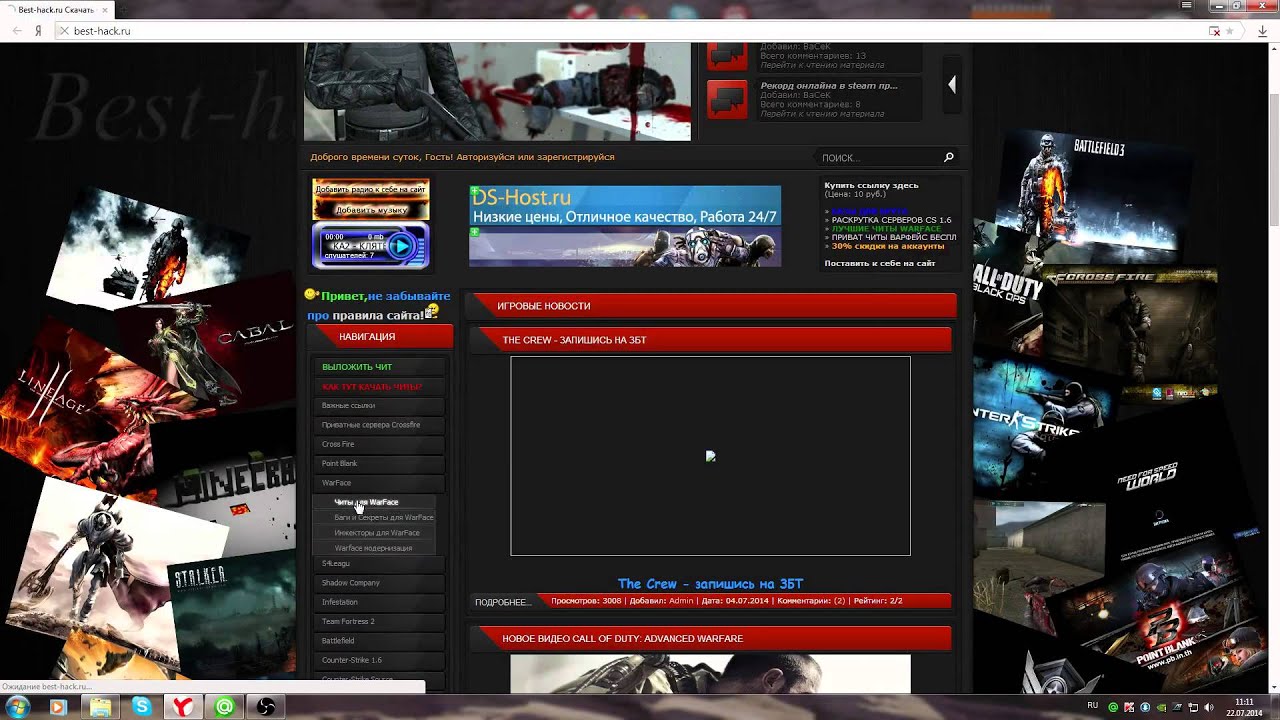Switch to Yandex Browser in taskbar
The height and width of the screenshot is (720, 1280).
click(183, 707)
